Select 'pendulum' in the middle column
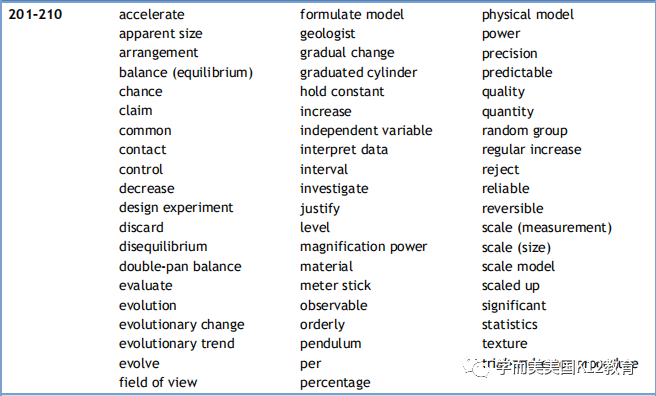Image resolution: width=656 pixels, height=396 pixels. coord(330,344)
